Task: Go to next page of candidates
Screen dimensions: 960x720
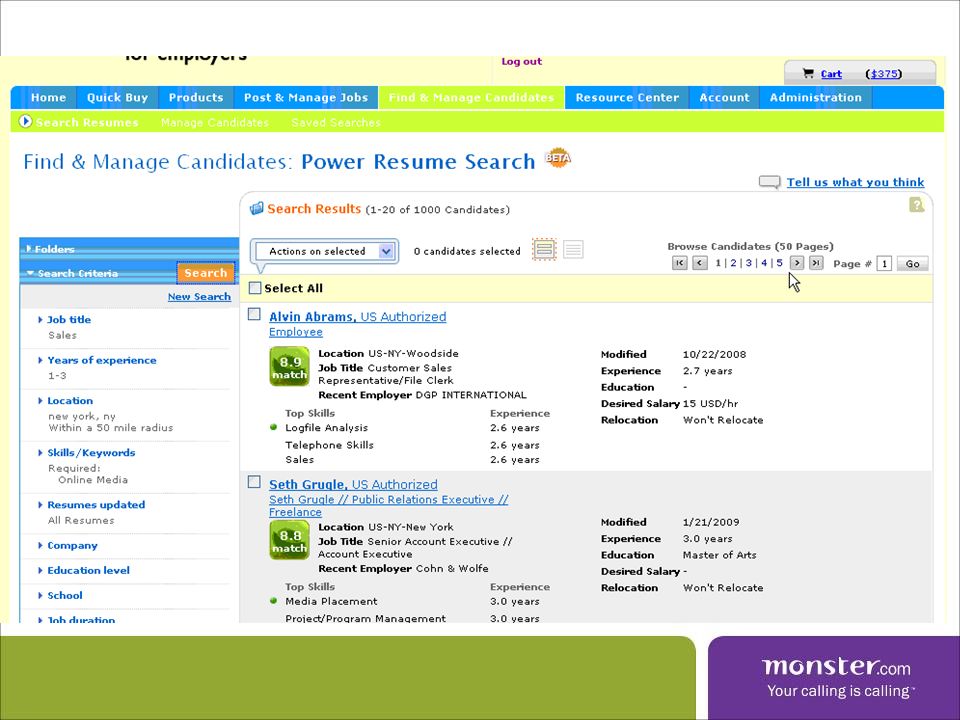Action: pyautogui.click(x=797, y=263)
